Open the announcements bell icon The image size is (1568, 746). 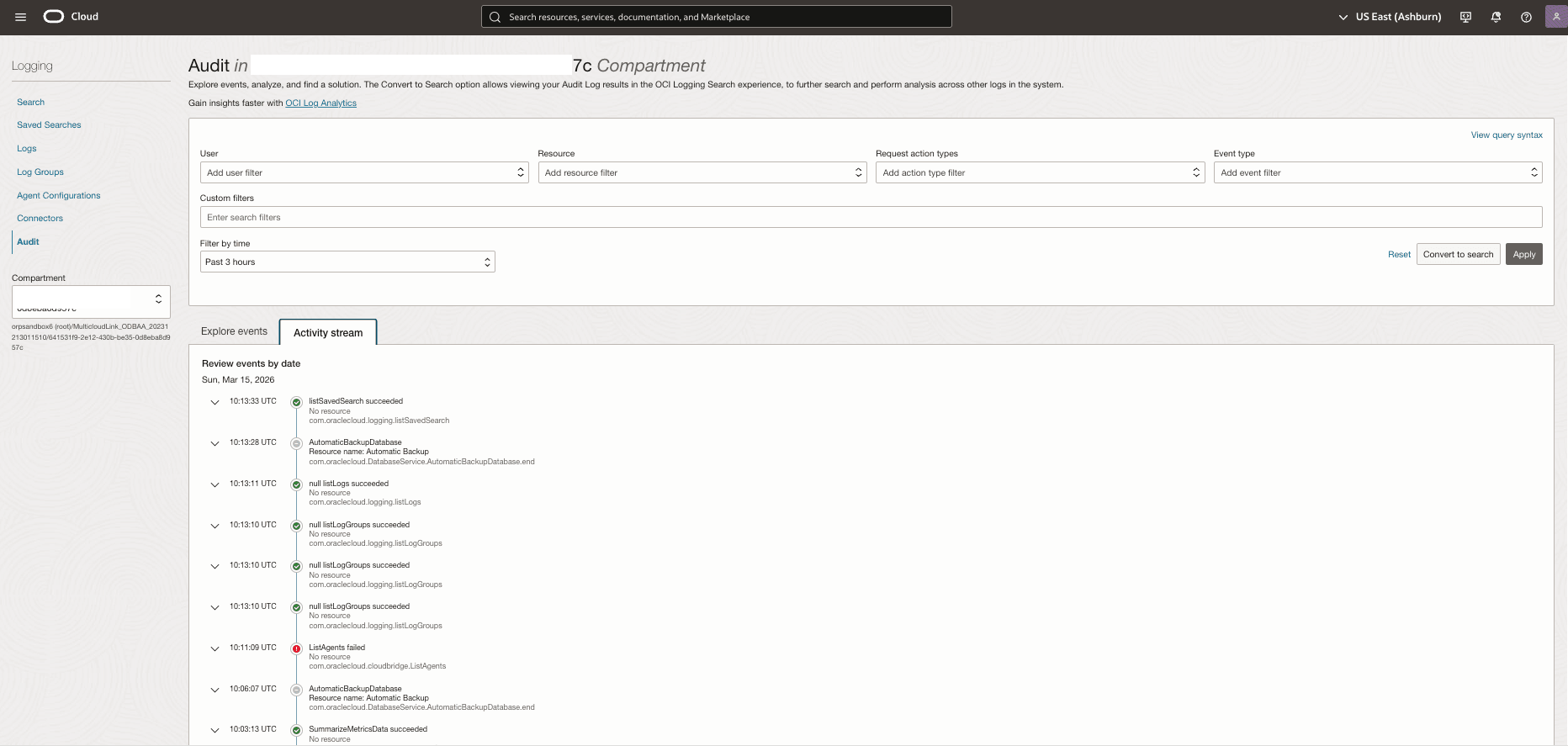tap(1496, 17)
